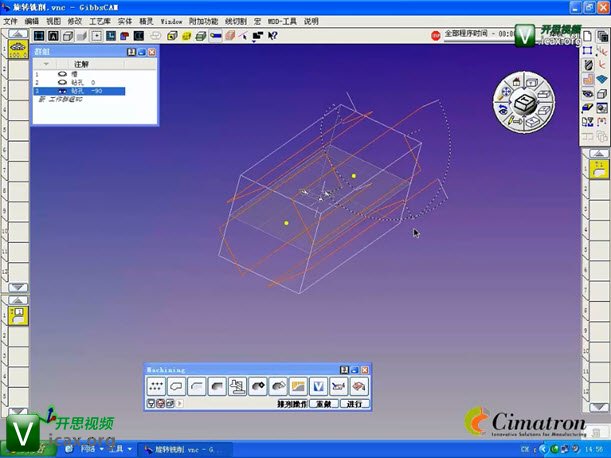The image size is (611, 458).
Task: Select the holes drilling operation icon
Action: point(156,386)
